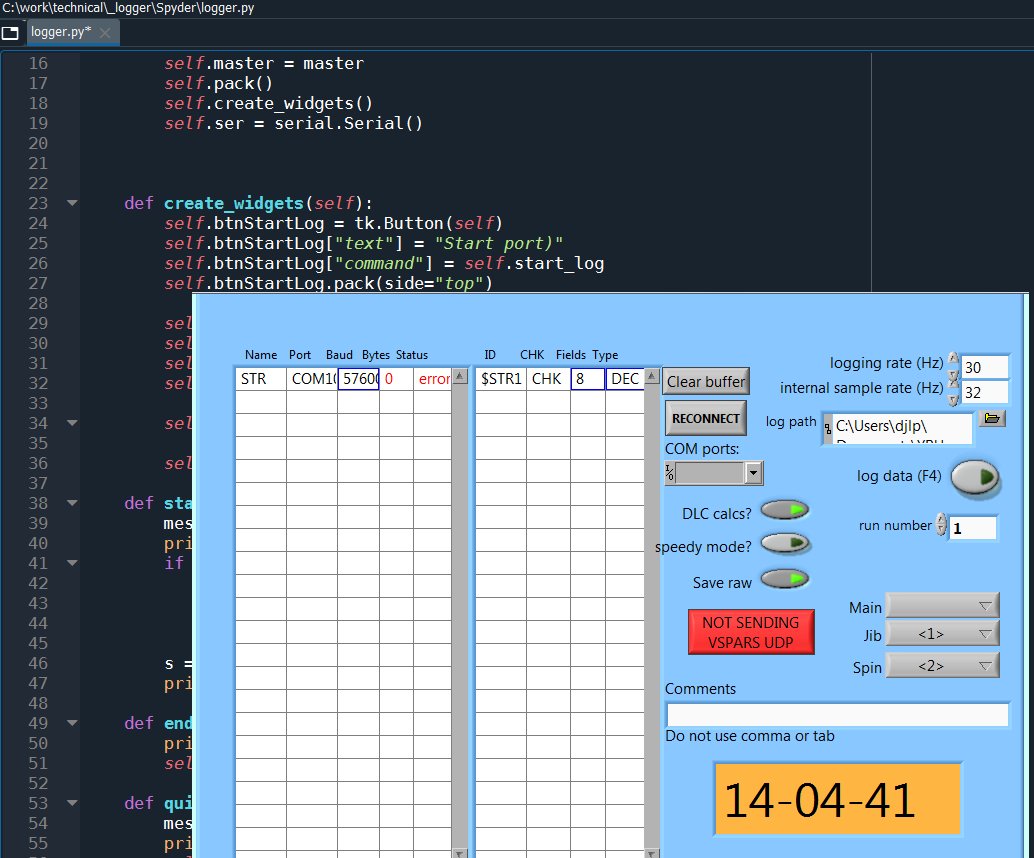Select the Fields cell showing 8
Viewport: 1034px width, 858px height.
[588, 379]
